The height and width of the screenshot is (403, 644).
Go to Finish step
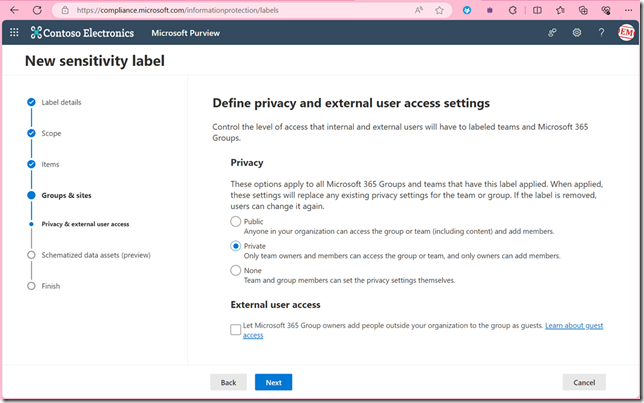pos(51,286)
